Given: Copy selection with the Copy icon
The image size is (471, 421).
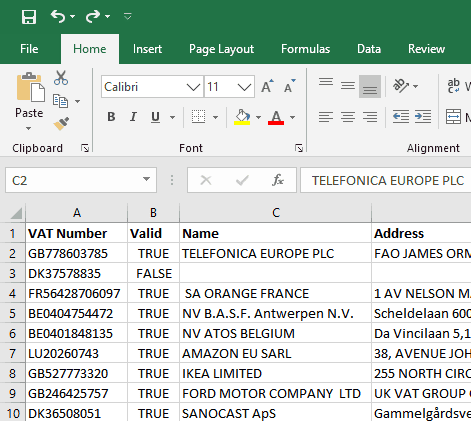Looking at the screenshot, I should tap(60, 101).
